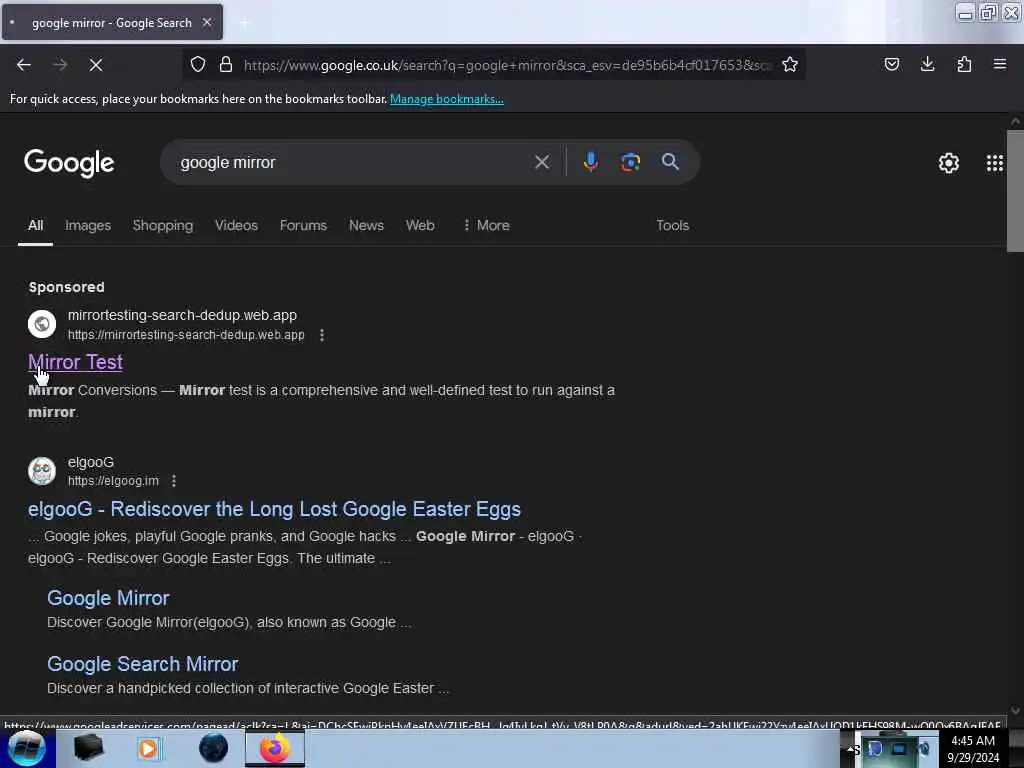Bookmark this page with star
The width and height of the screenshot is (1024, 768).
pyautogui.click(x=790, y=64)
